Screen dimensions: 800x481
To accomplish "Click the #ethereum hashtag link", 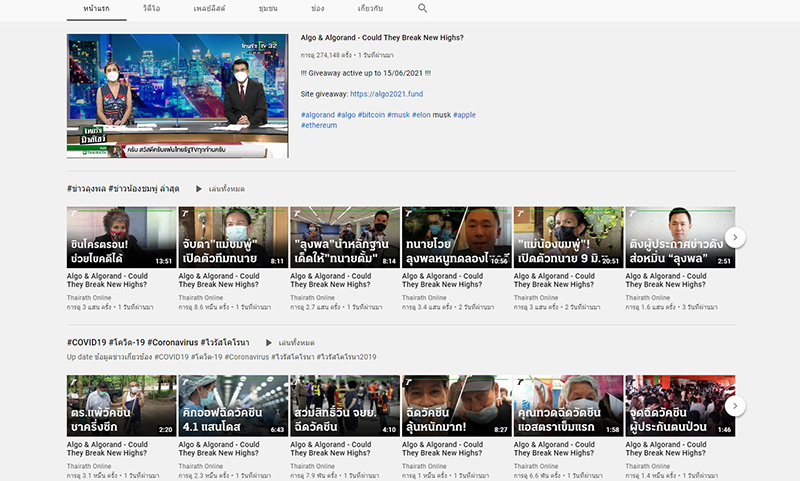I will (x=320, y=126).
